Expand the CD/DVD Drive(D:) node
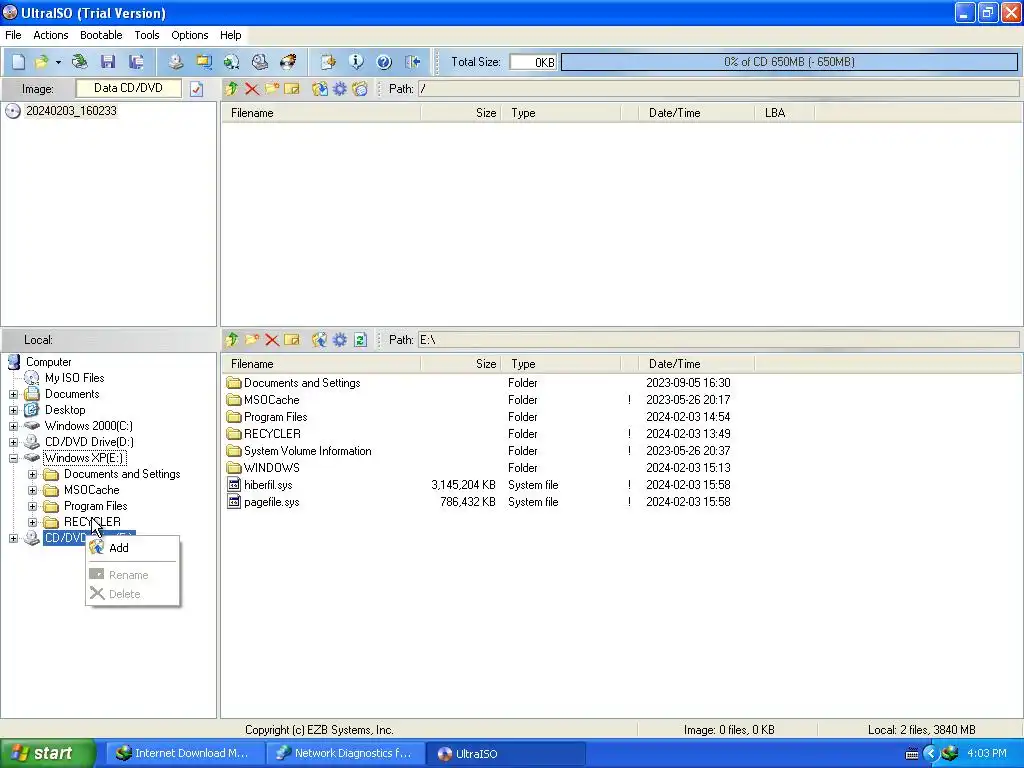This screenshot has height=768, width=1024. tap(13, 442)
